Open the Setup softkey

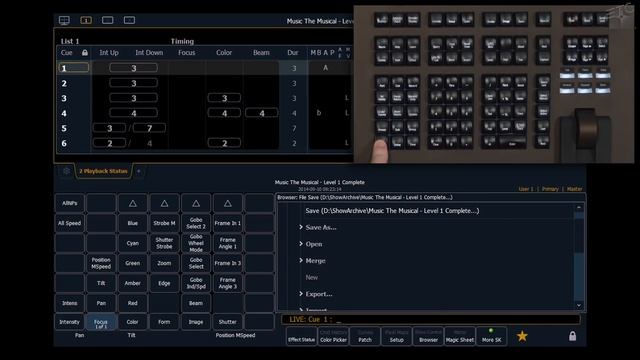(x=396, y=336)
